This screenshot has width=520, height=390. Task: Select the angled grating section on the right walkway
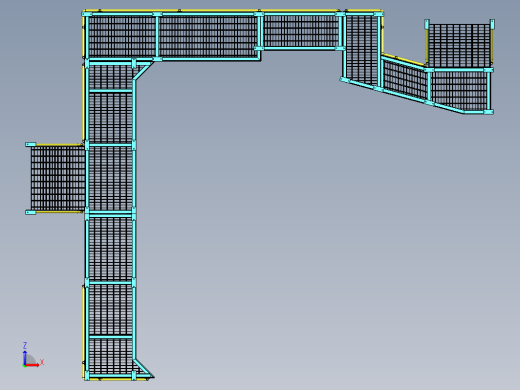(404, 79)
